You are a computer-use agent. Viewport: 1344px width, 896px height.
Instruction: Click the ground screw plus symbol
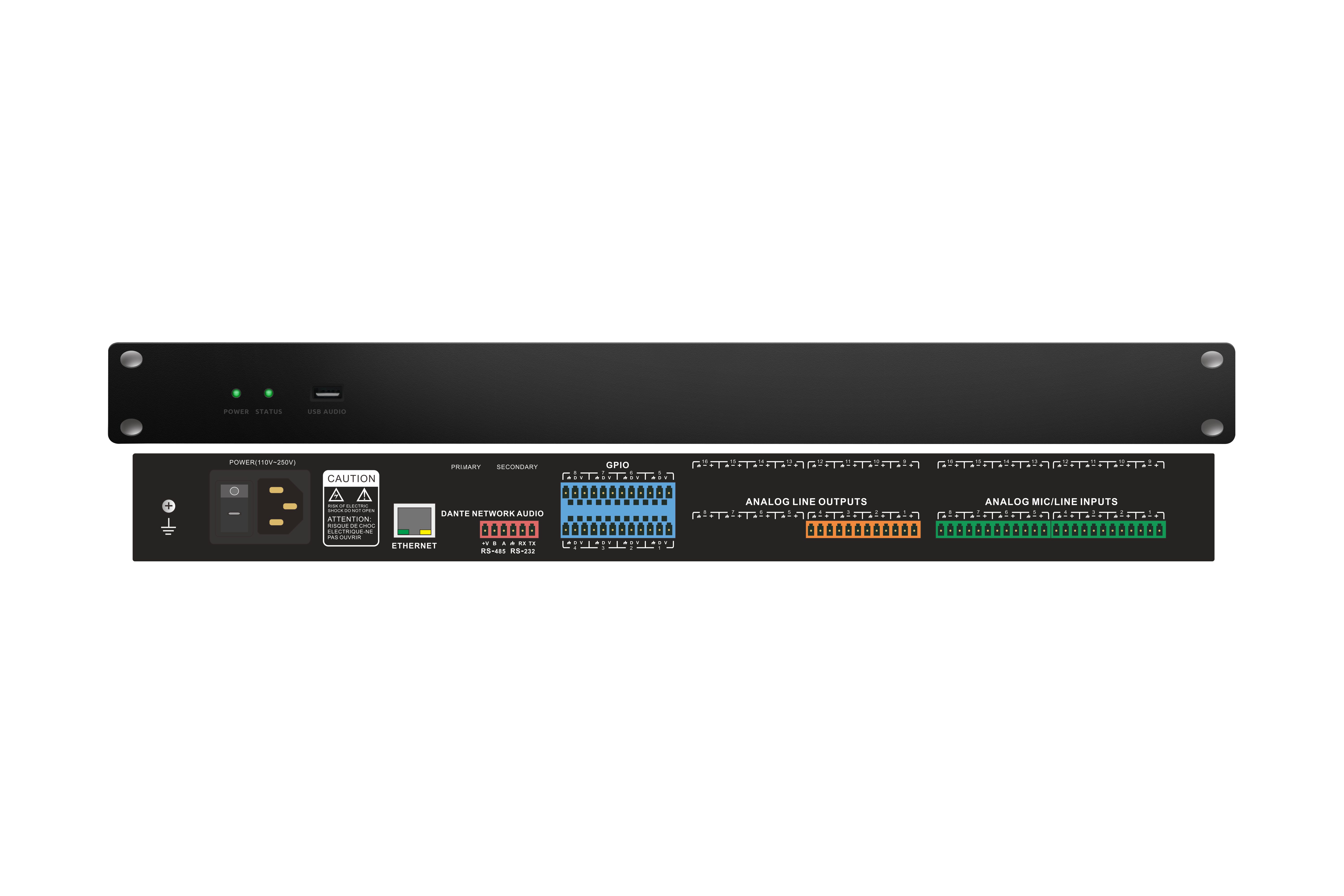click(169, 506)
